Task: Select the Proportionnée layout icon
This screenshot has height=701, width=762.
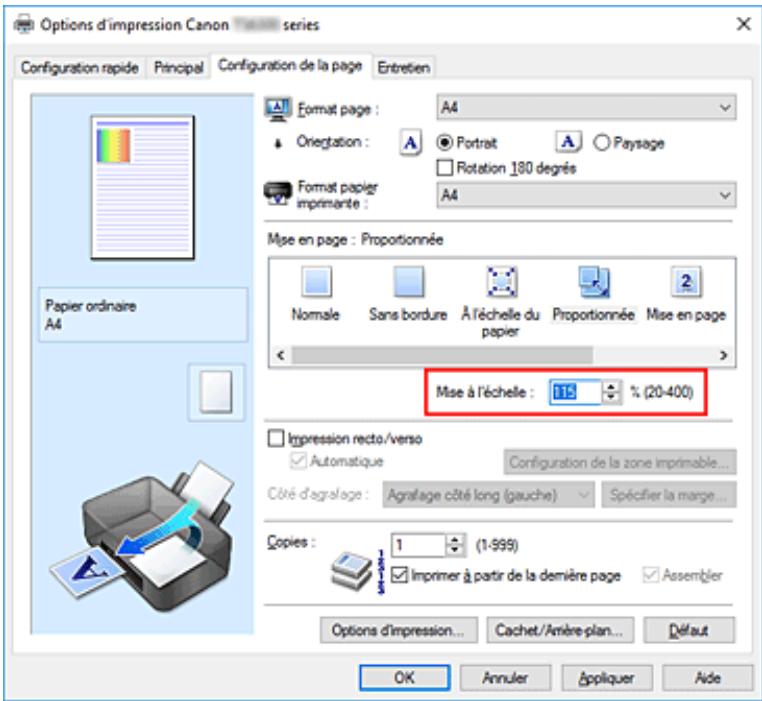Action: (594, 281)
